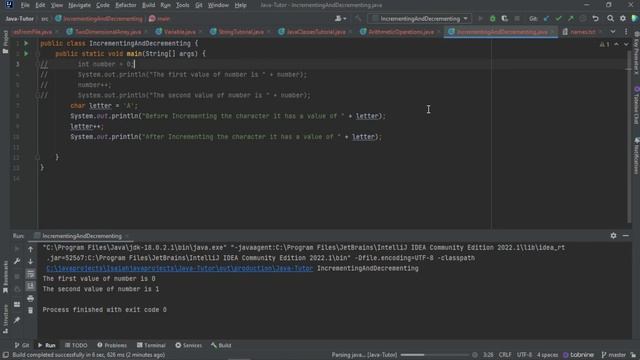The width and height of the screenshot is (640, 360).
Task: Open Run panel settings gear
Action: point(613,236)
